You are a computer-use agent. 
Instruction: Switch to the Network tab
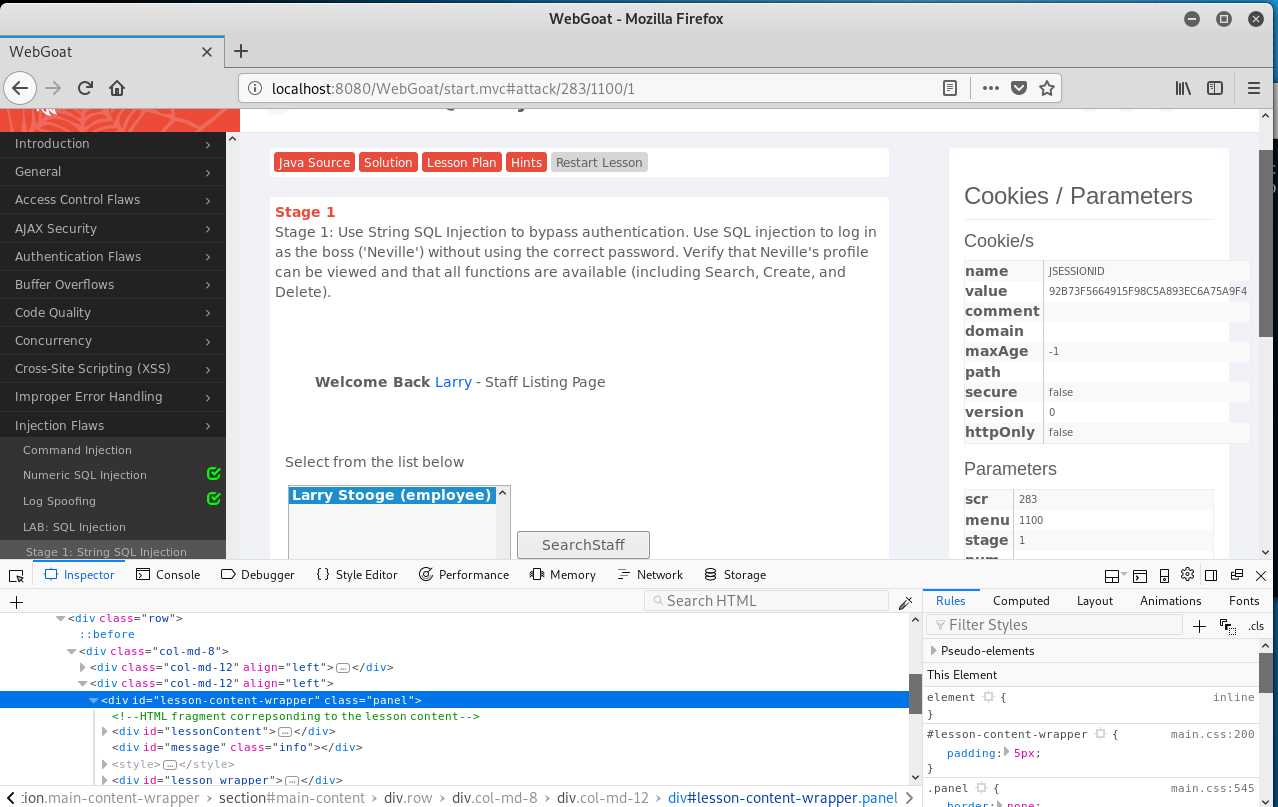click(650, 575)
